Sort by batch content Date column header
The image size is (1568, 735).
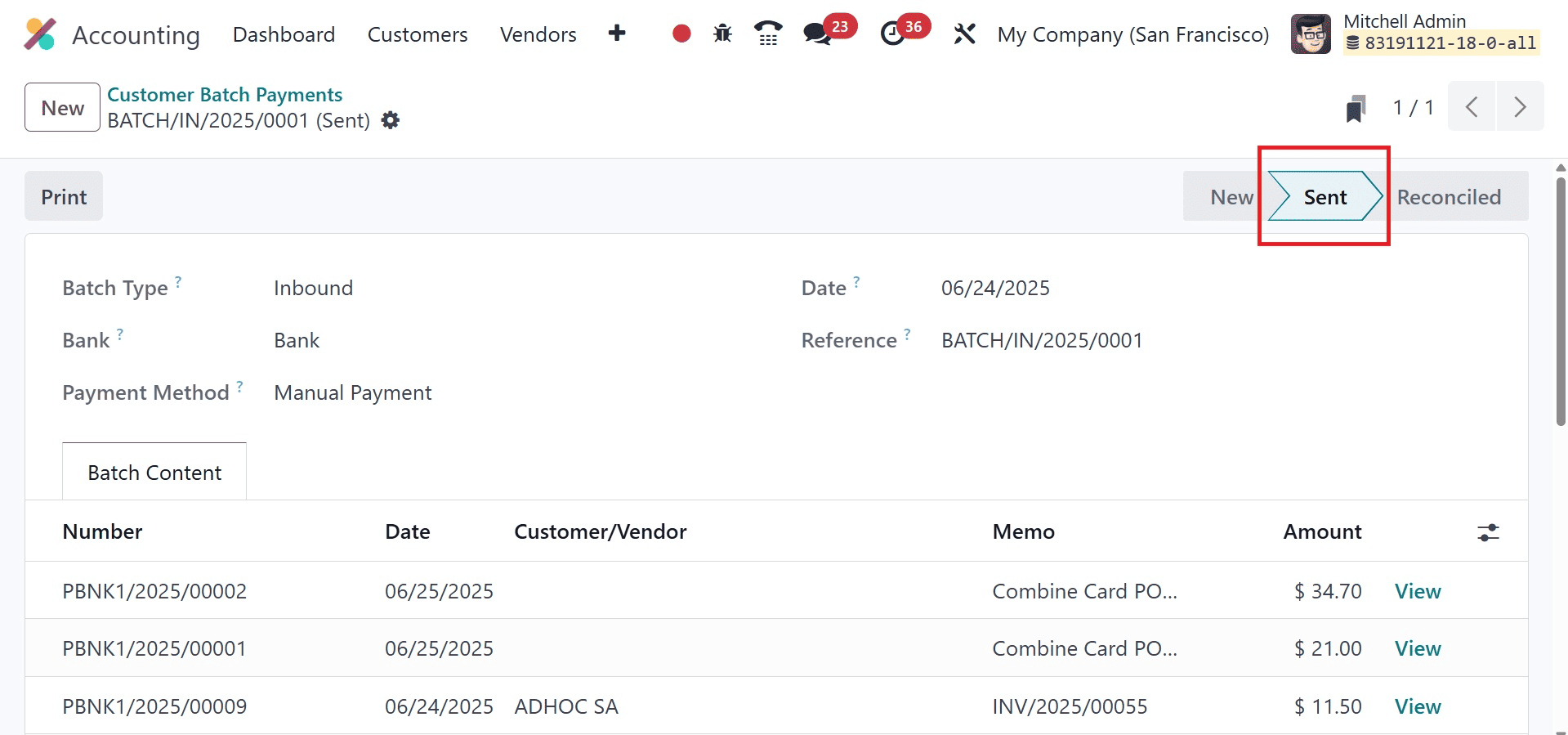click(408, 531)
